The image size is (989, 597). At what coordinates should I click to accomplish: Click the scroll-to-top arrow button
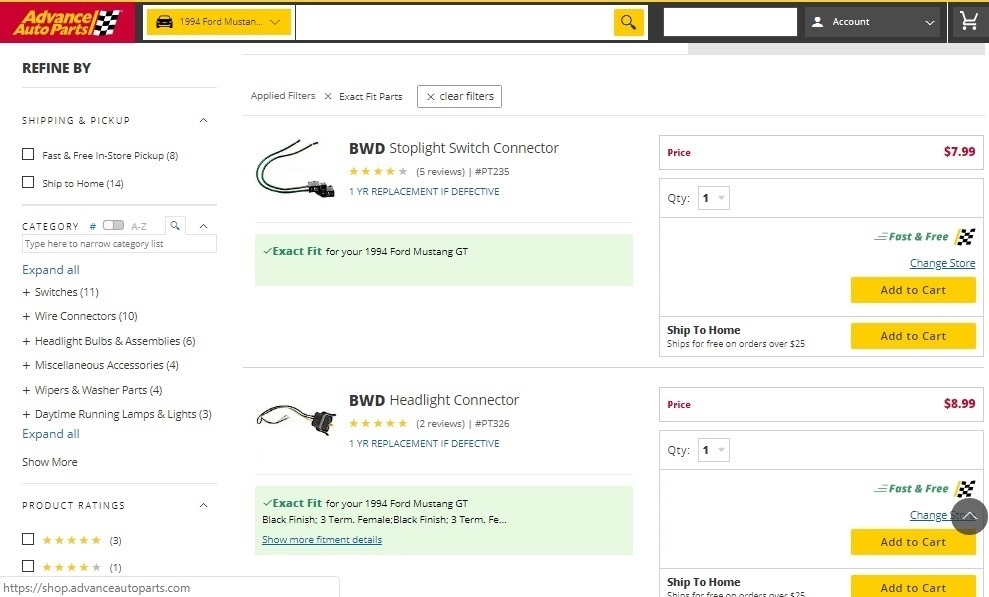(969, 516)
